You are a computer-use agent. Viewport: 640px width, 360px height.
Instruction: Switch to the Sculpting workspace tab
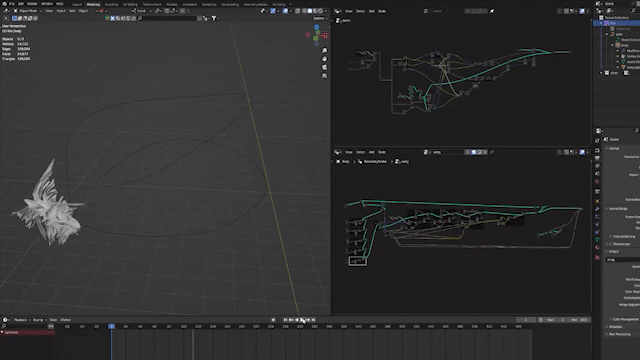point(111,4)
